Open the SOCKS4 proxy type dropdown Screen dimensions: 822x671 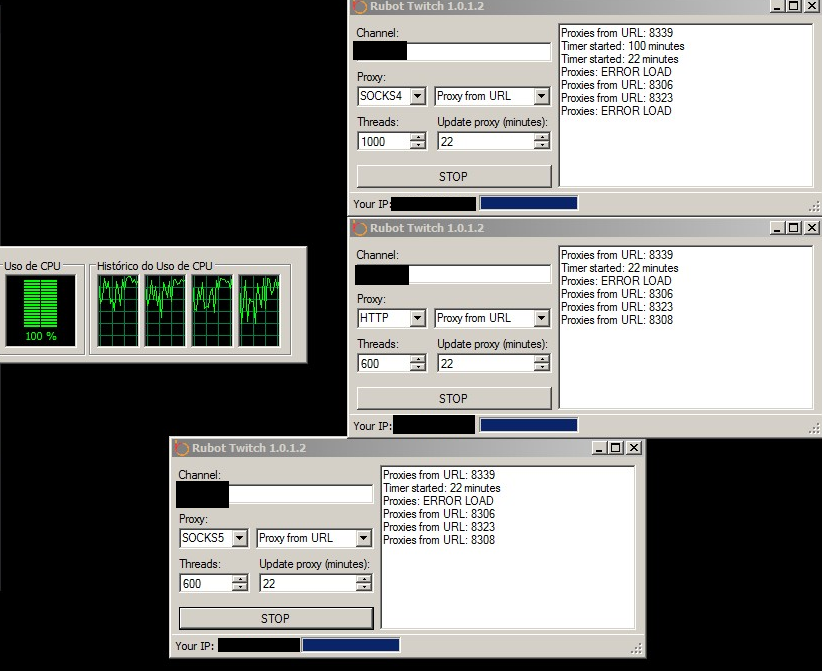[417, 97]
